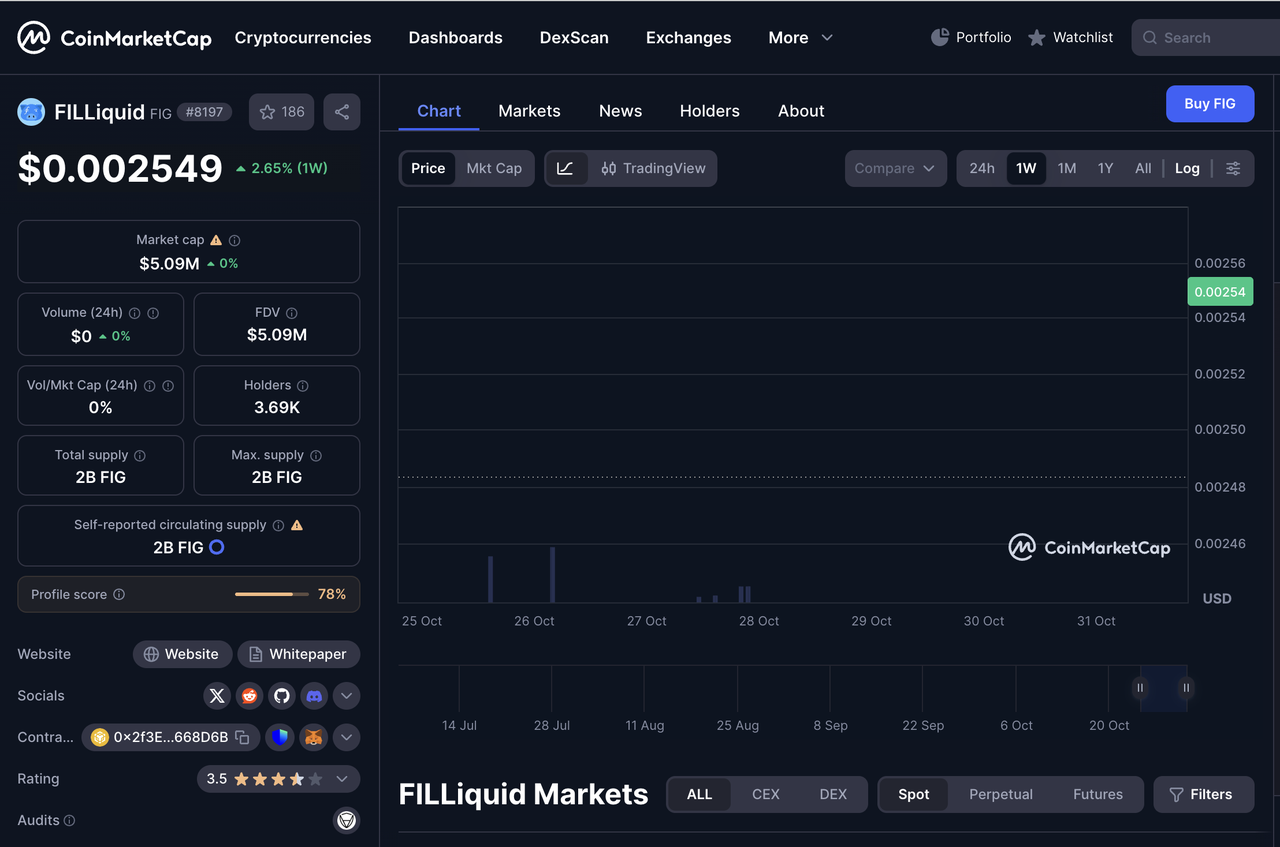This screenshot has width=1280, height=847.
Task: Switch the chart to Mkt Cap view
Action: click(494, 168)
